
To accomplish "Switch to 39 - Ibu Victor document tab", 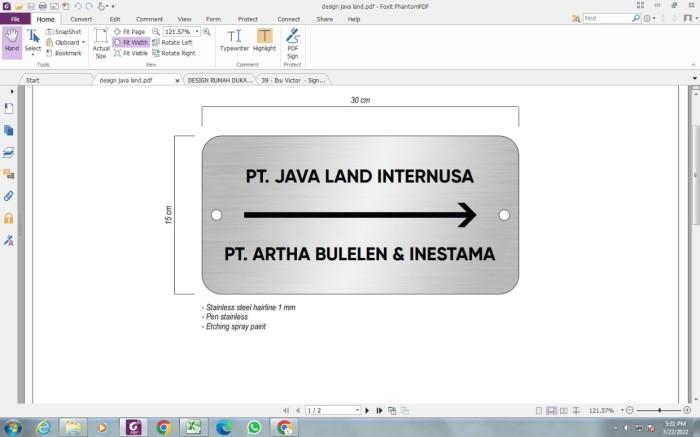I will (293, 80).
